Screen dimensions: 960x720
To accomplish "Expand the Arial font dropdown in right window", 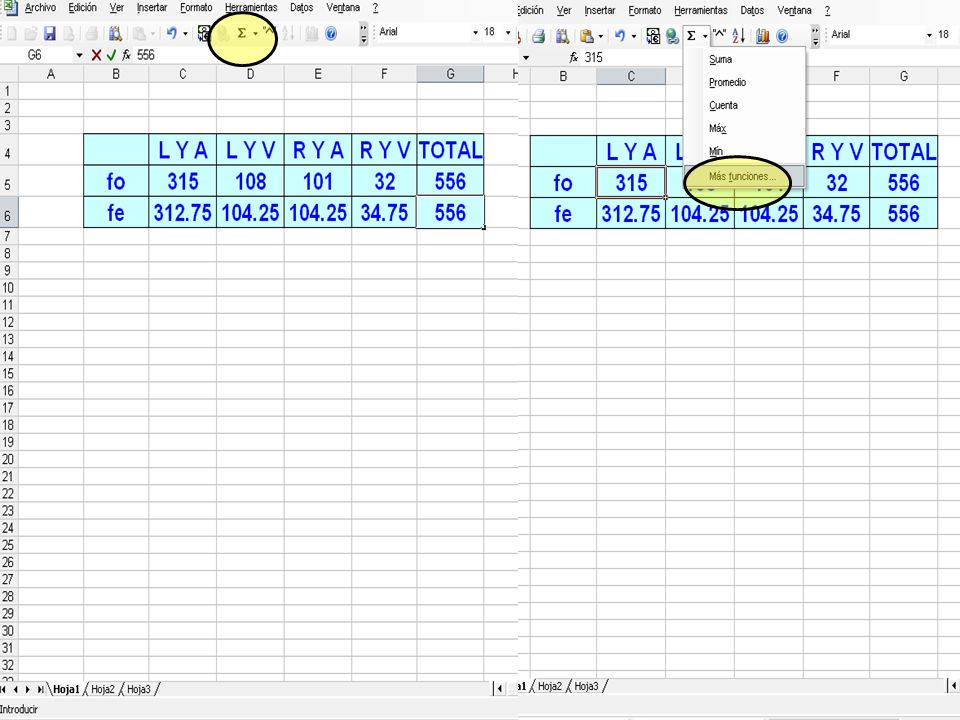I will pyautogui.click(x=929, y=35).
